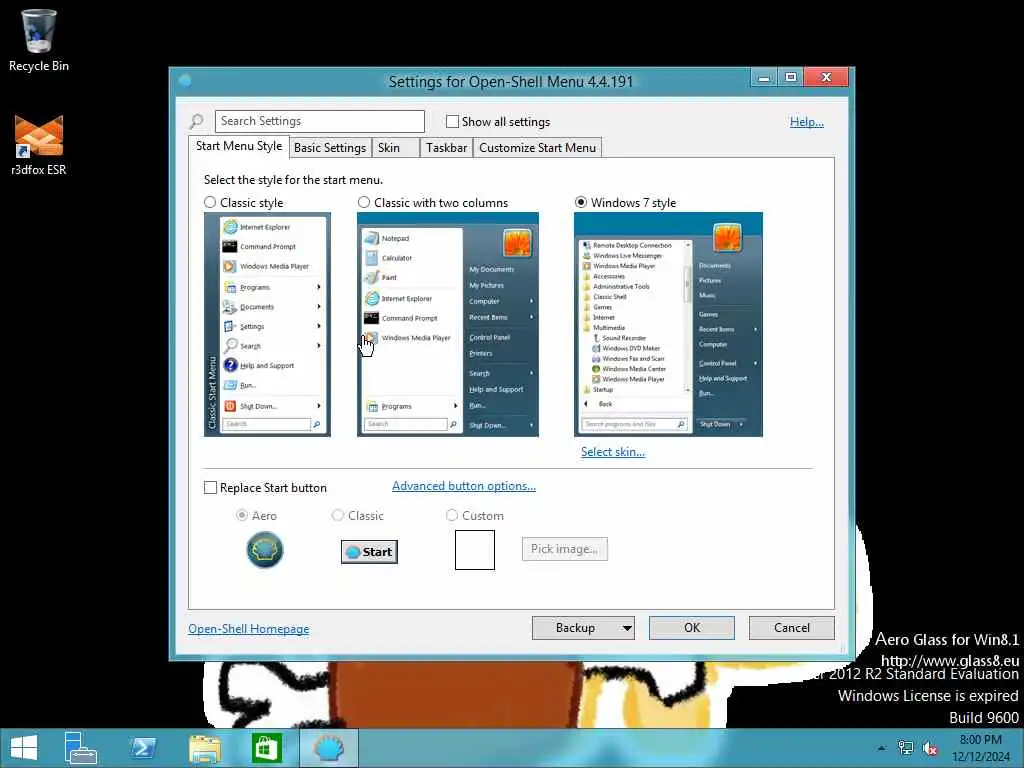Click the Classic Start button image
Screen dimensions: 1024x768
pos(369,552)
